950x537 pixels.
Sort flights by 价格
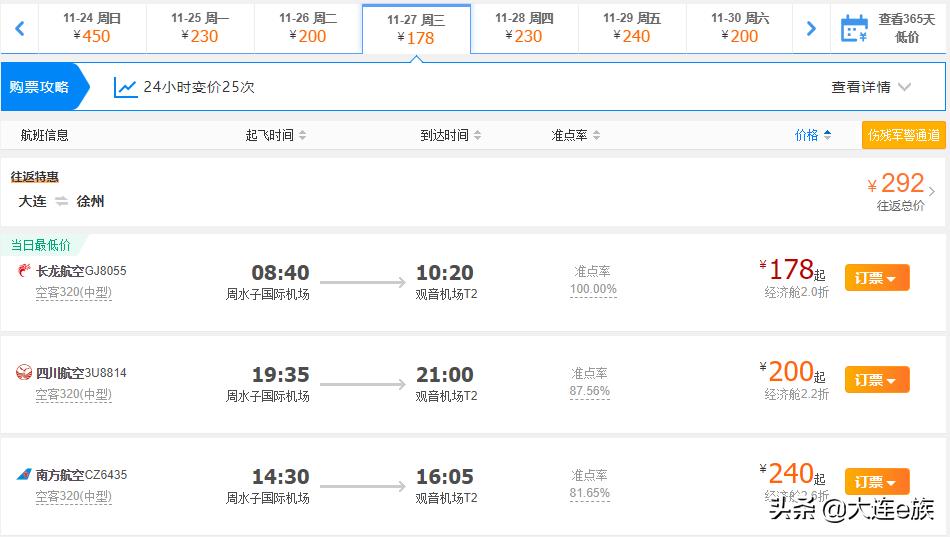pyautogui.click(x=812, y=135)
